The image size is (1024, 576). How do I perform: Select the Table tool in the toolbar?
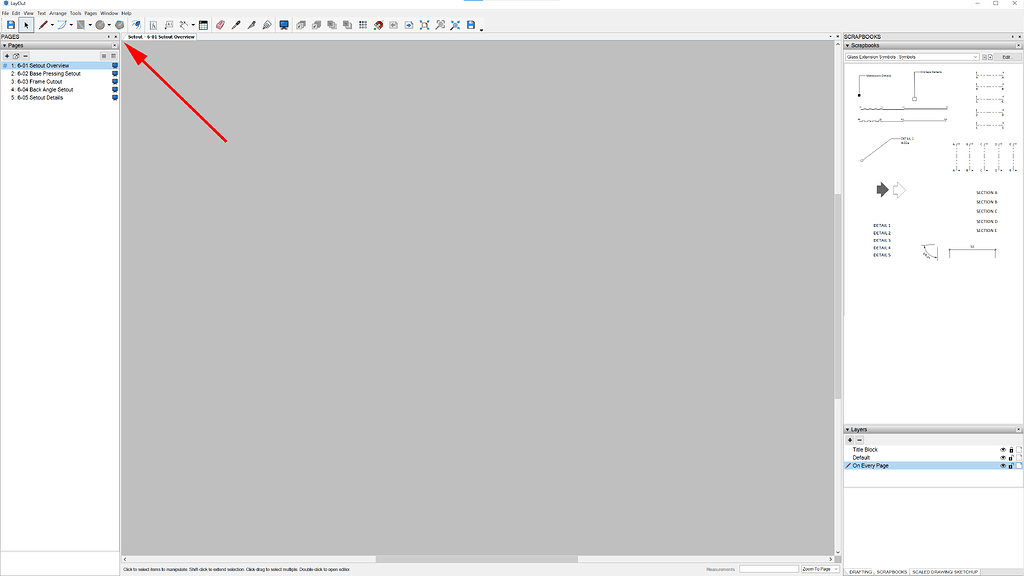coord(203,25)
